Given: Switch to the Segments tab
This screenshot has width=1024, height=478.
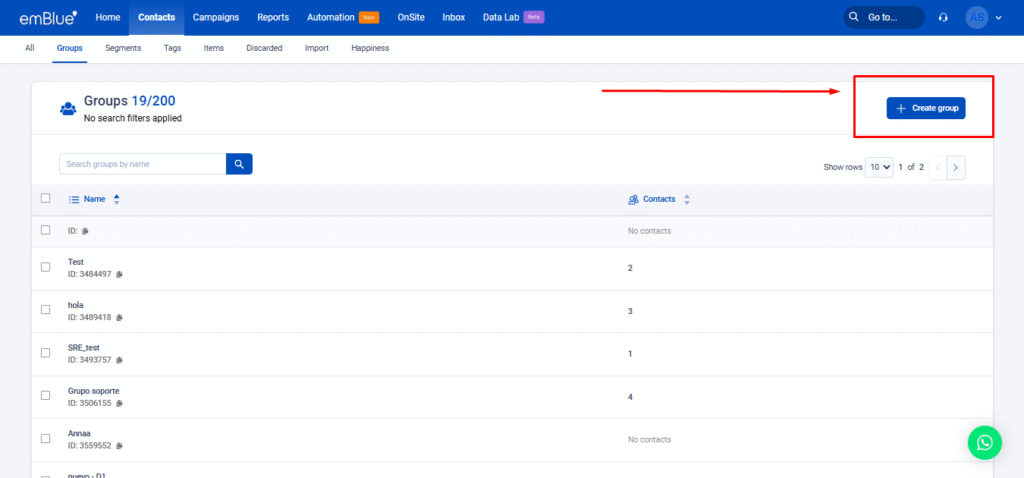Looking at the screenshot, I should [123, 48].
